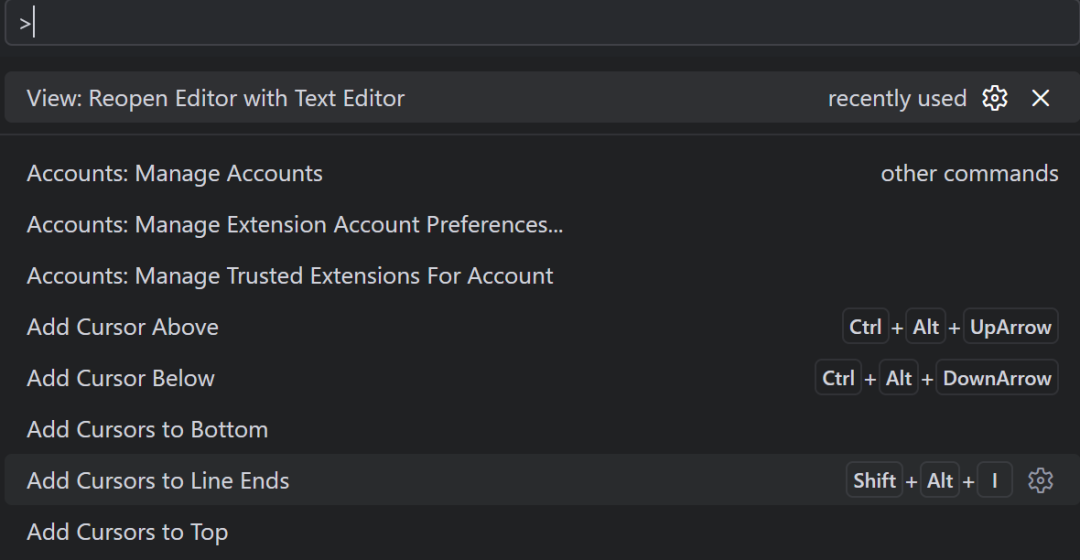Click Ctrl badge in Add Cursor Above row
The image size is (1080, 560).
click(x=865, y=327)
